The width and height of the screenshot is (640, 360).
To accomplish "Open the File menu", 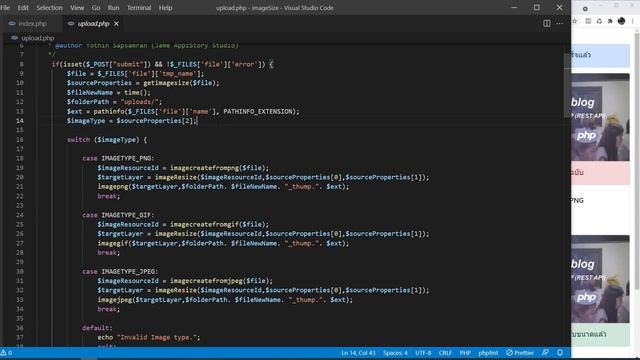I will [x=5, y=8].
